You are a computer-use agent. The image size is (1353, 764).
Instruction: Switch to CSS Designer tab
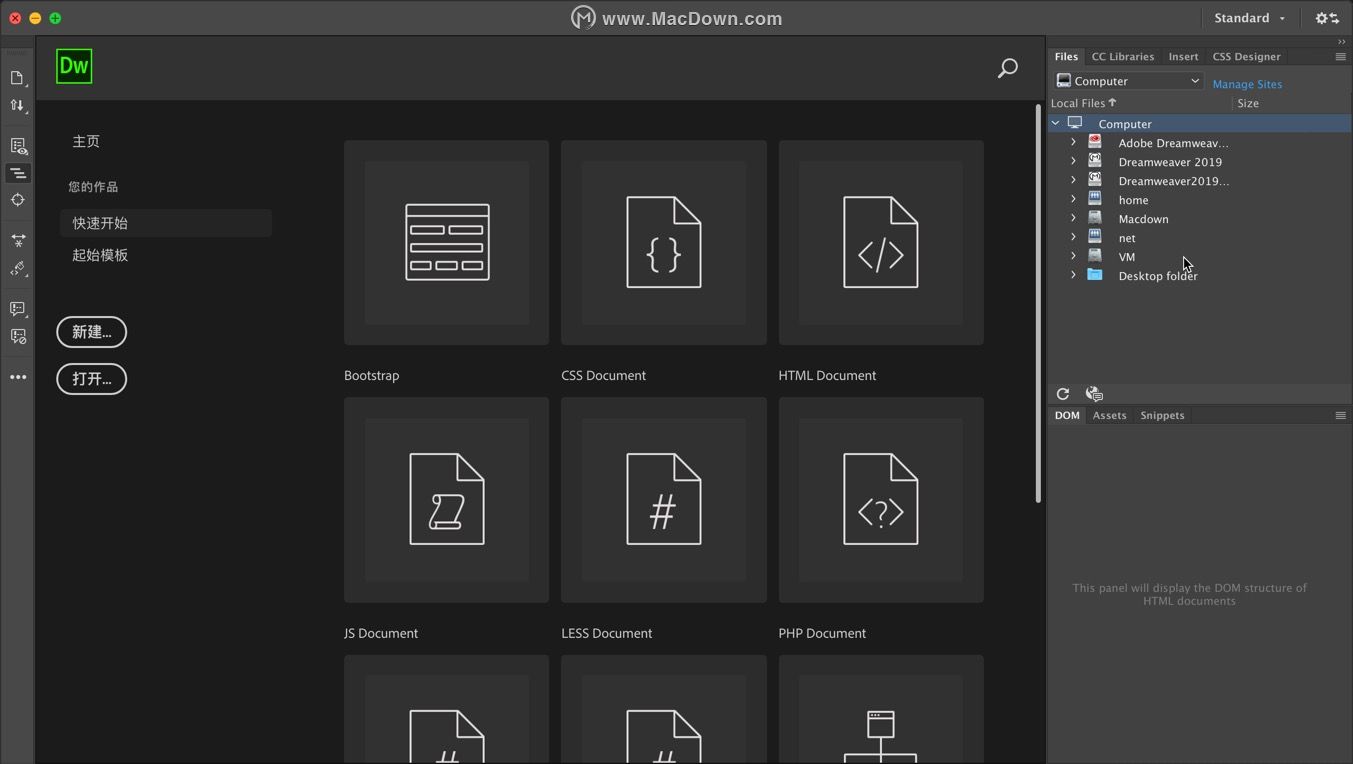click(1246, 57)
